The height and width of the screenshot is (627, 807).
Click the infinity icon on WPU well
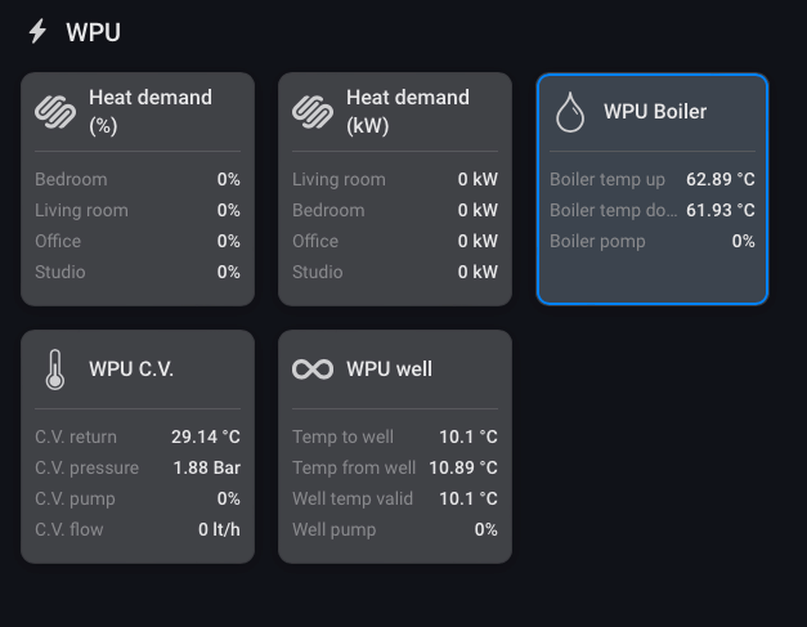[312, 369]
